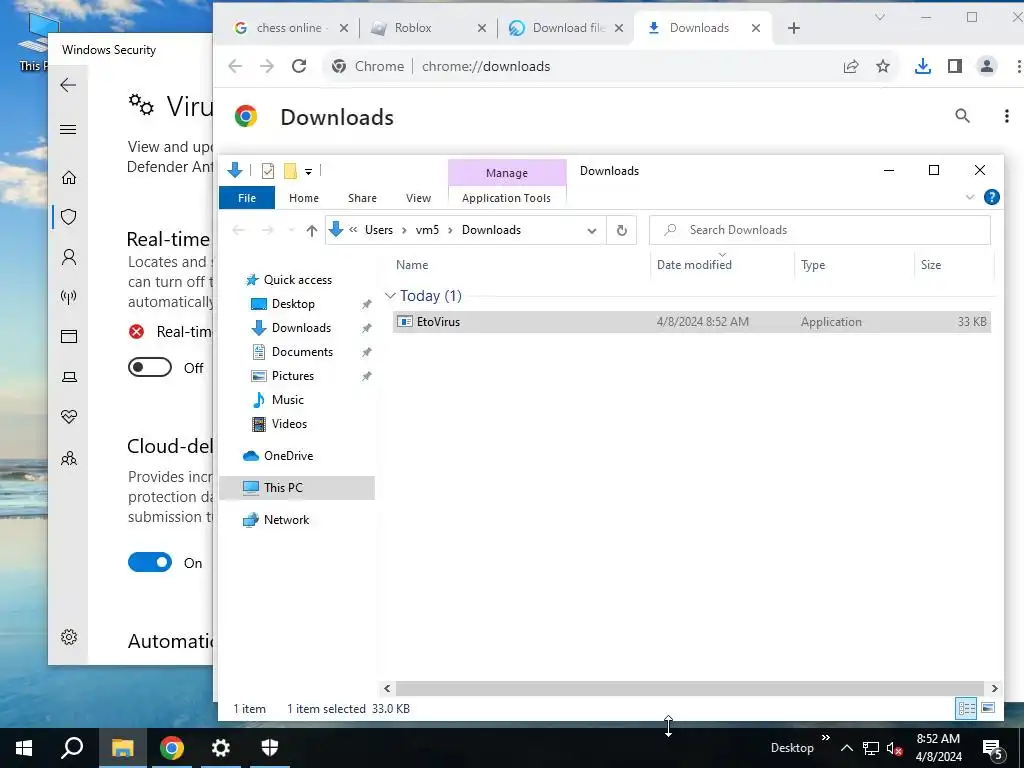Sort files by Date modified column

coord(694,264)
